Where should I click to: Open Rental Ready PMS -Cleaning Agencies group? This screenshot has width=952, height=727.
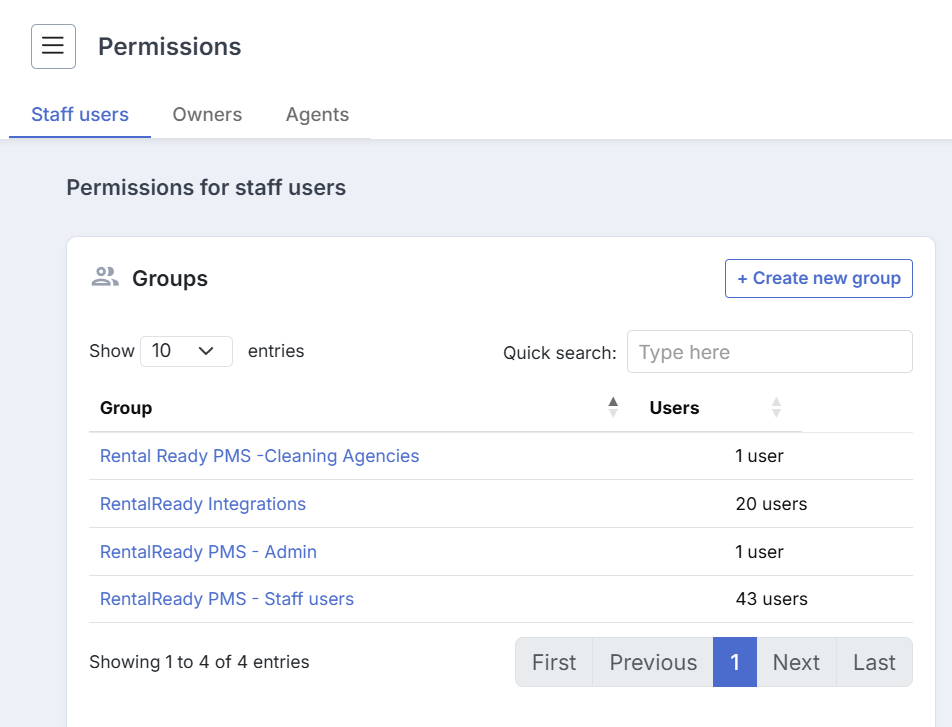click(259, 456)
